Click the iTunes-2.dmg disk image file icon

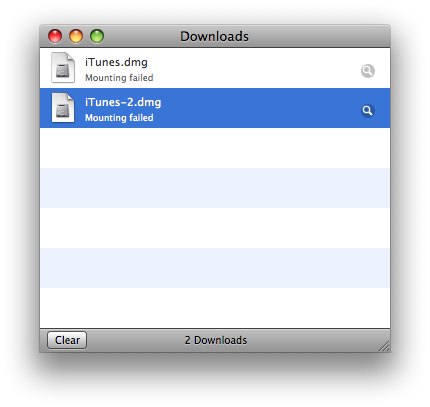coord(63,108)
